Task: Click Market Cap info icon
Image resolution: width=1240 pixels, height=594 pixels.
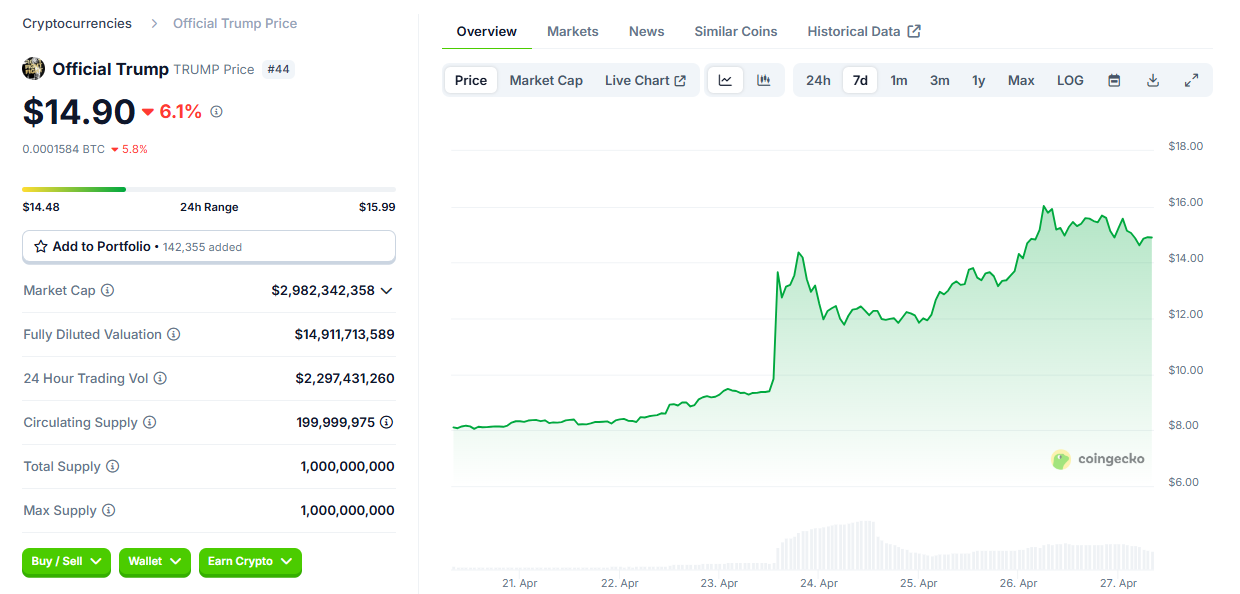Action: [108, 290]
